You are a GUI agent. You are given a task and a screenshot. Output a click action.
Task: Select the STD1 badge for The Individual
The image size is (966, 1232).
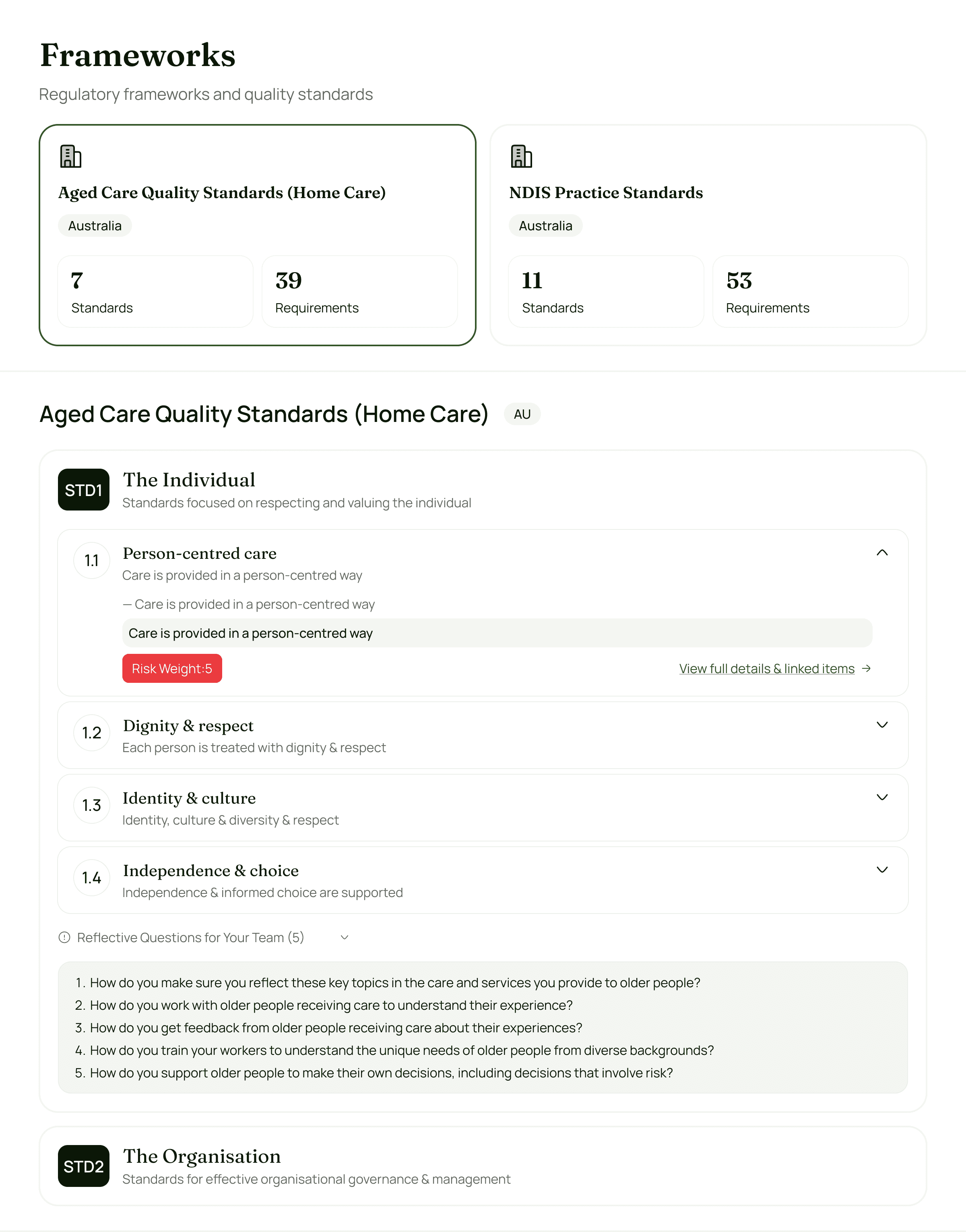tap(83, 490)
